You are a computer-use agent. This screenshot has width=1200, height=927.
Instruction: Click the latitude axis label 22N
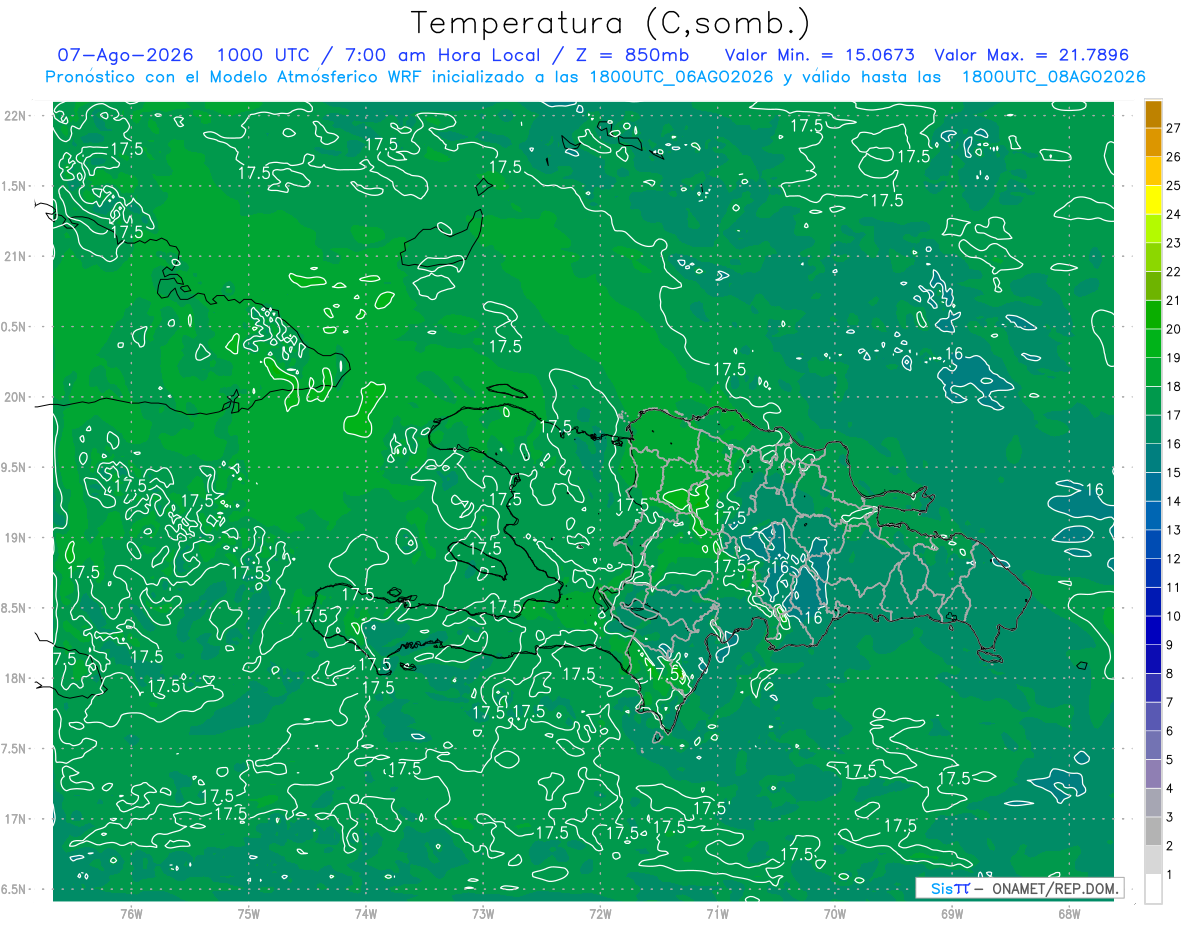click(16, 116)
